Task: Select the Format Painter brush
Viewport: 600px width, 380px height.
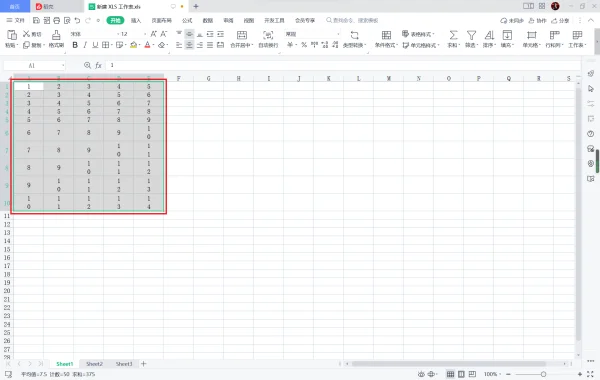Action: click(x=56, y=35)
